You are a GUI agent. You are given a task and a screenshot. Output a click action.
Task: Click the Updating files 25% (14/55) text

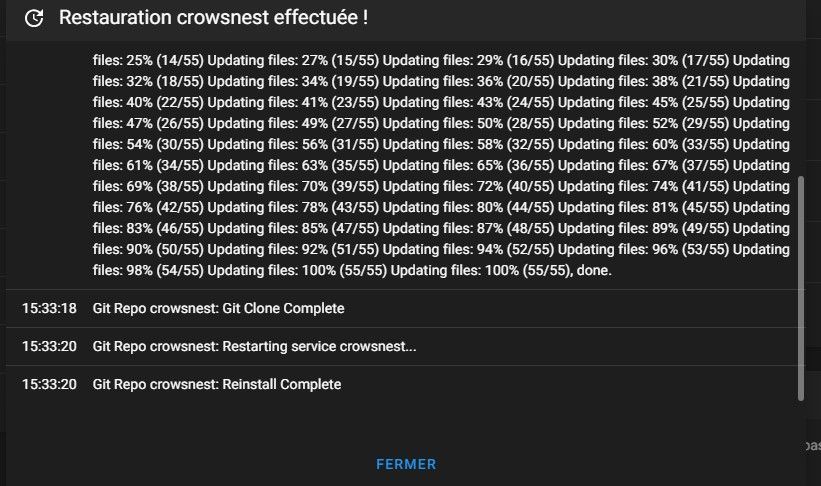[x=148, y=61]
